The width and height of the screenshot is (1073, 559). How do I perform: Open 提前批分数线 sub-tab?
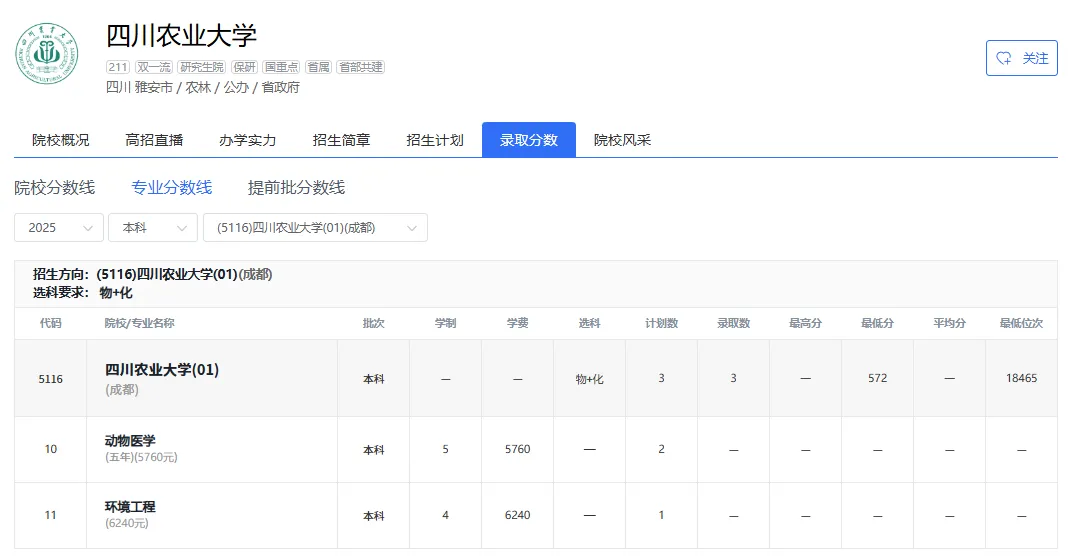(x=296, y=187)
